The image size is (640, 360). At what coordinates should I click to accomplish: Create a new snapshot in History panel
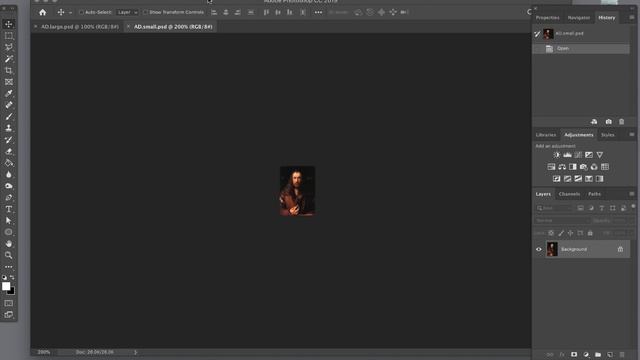coord(609,122)
